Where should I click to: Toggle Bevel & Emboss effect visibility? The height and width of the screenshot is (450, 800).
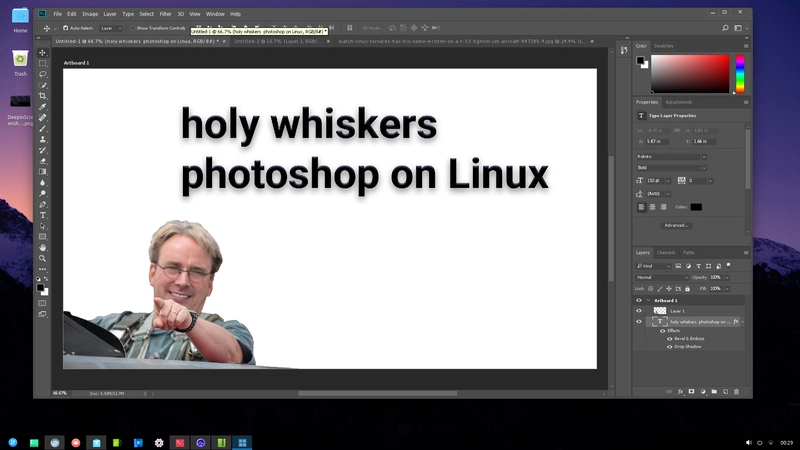(x=670, y=339)
